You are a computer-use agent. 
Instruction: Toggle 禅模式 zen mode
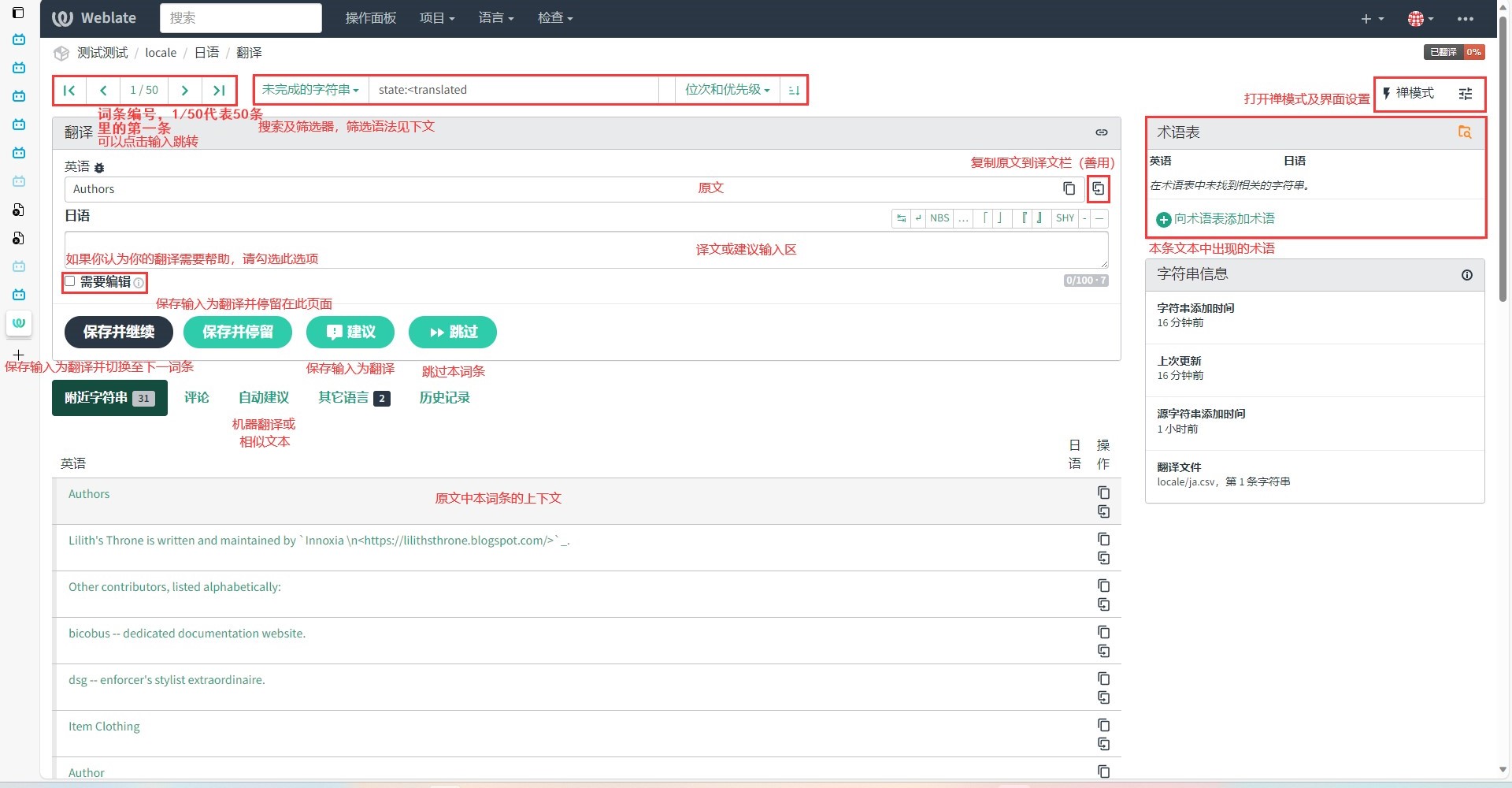pos(1409,94)
